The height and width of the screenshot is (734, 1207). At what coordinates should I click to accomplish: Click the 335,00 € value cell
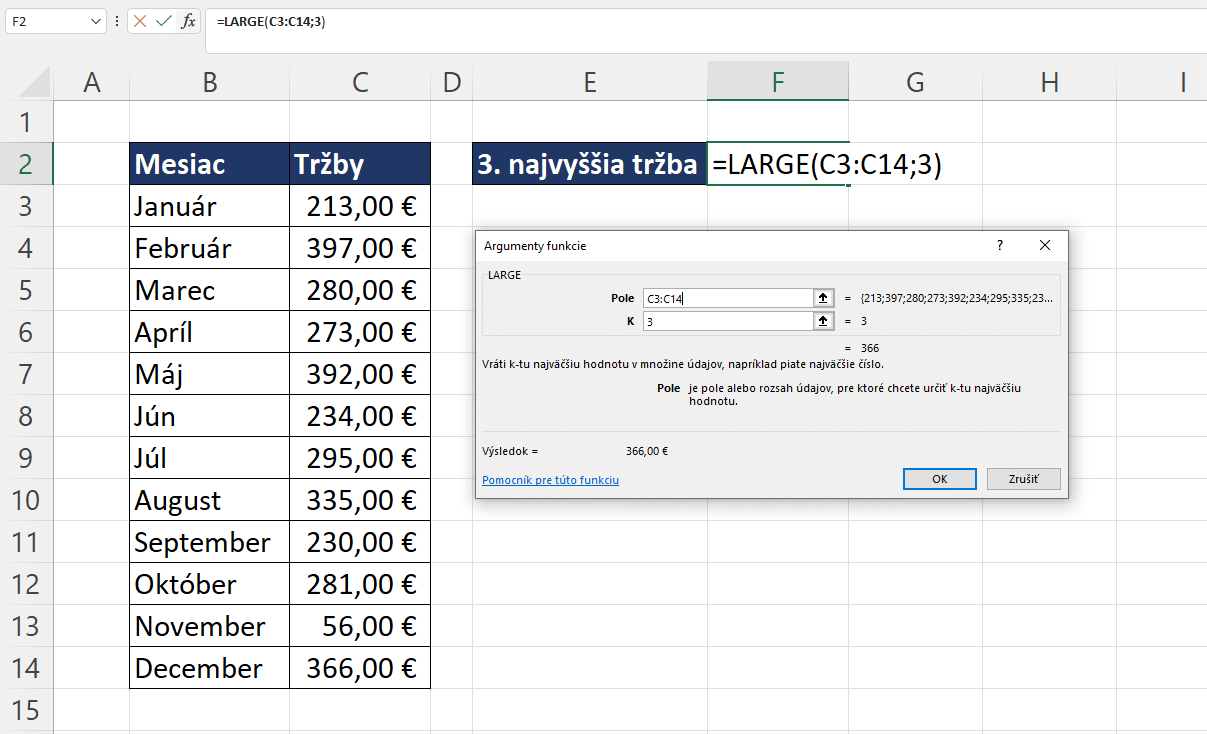pos(360,500)
